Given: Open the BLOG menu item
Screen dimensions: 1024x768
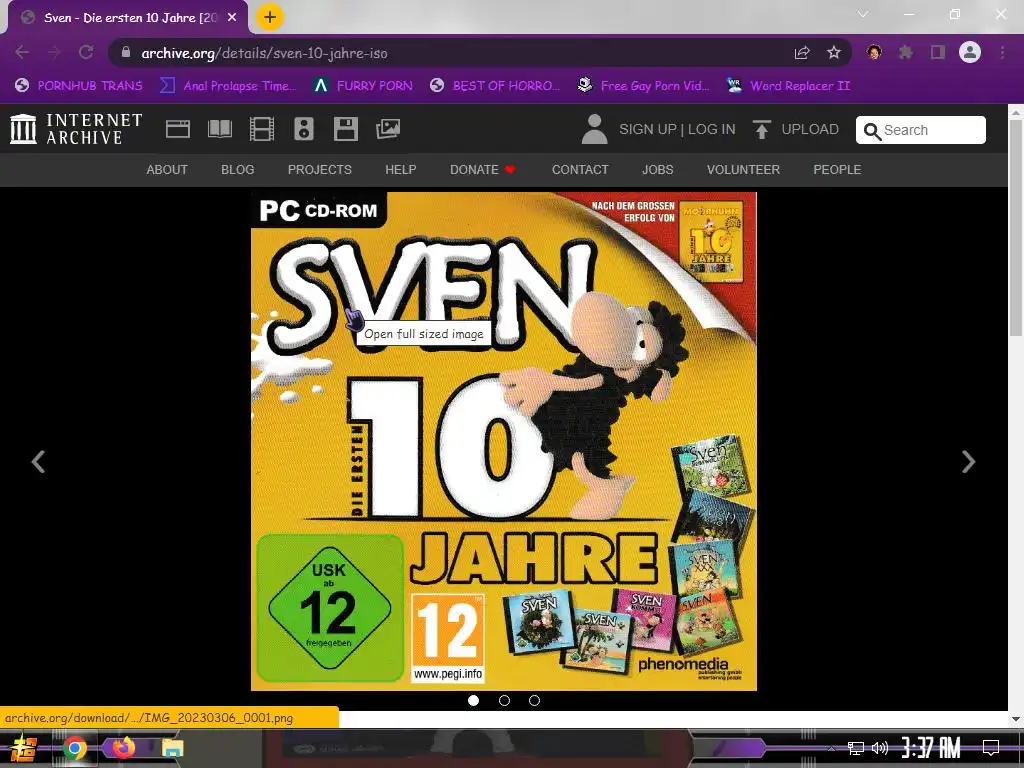Looking at the screenshot, I should coord(238,170).
